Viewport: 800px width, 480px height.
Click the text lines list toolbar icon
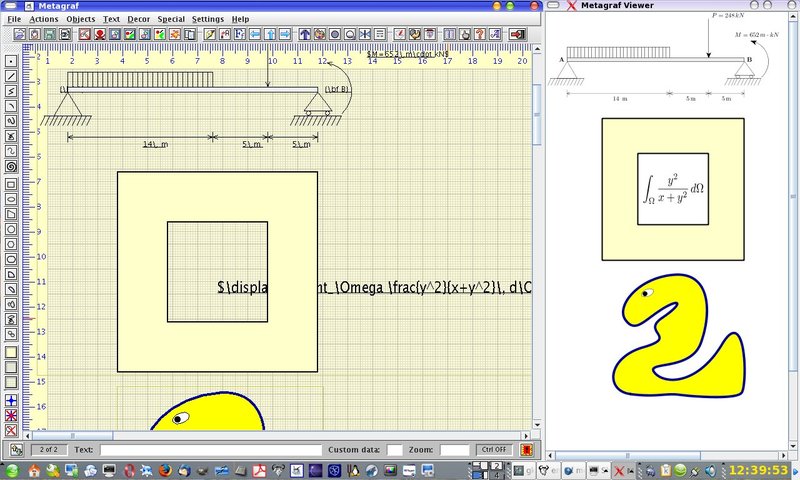pyautogui.click(x=380, y=34)
